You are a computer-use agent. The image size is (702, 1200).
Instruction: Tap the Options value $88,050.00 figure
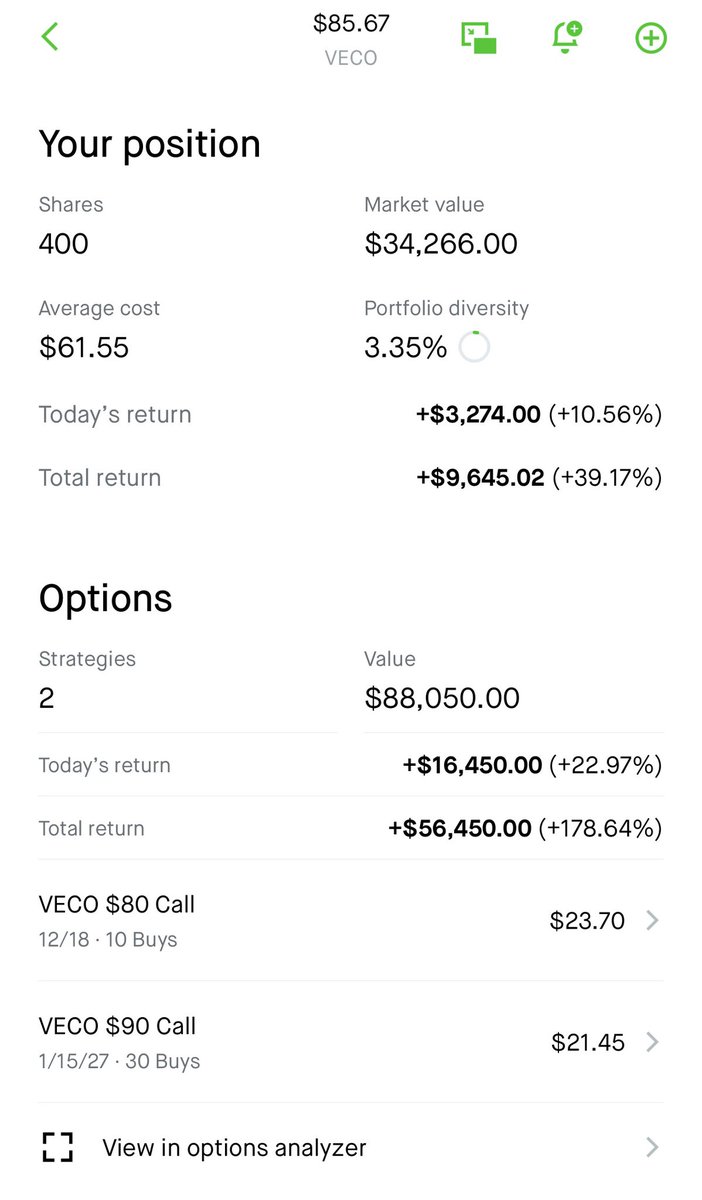pos(442,698)
